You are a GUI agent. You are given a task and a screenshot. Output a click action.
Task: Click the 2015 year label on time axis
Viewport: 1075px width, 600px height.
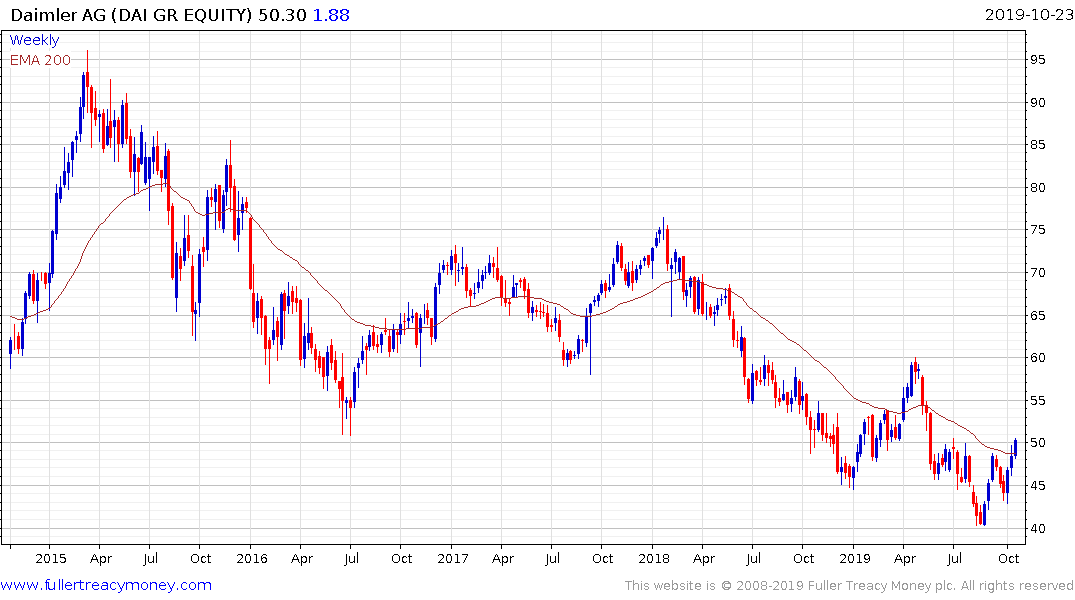(50, 558)
